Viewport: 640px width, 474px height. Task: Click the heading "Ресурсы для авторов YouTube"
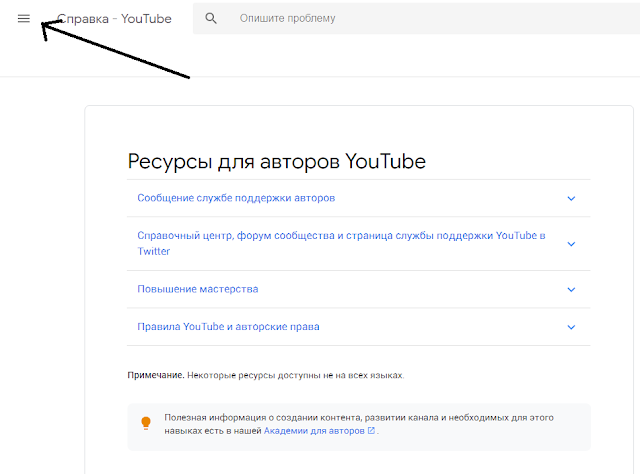pyautogui.click(x=277, y=161)
